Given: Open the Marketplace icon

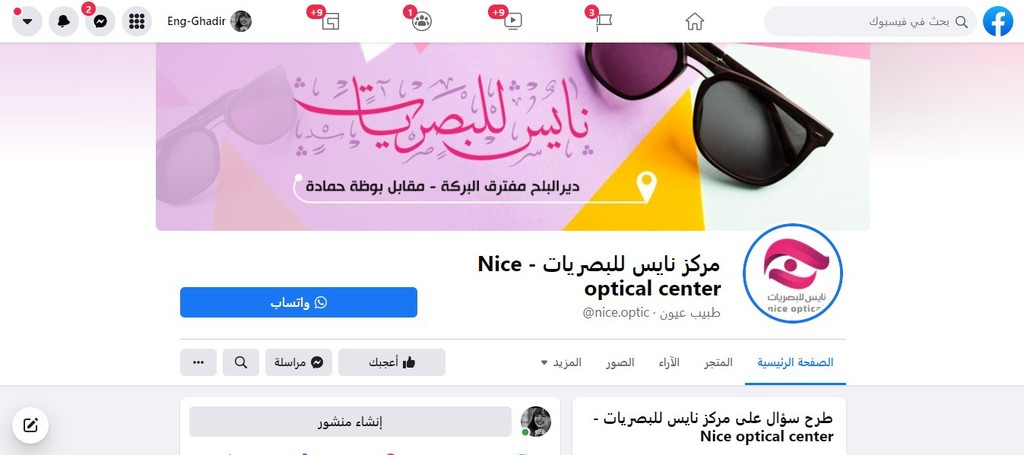Looking at the screenshot, I should tap(331, 22).
